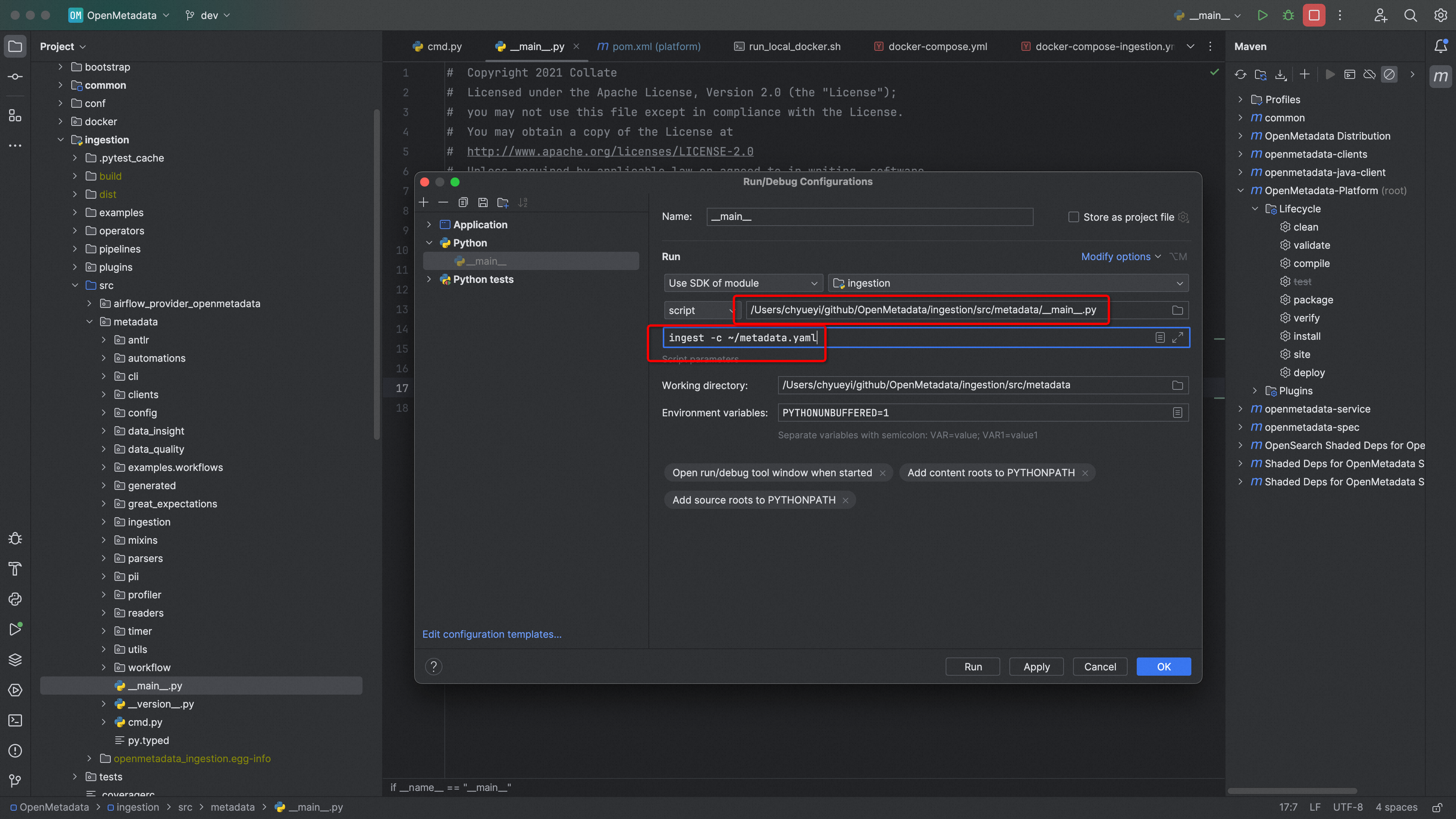The height and width of the screenshot is (819, 1456).
Task: Click the OK button in dialog
Action: pos(1163,667)
